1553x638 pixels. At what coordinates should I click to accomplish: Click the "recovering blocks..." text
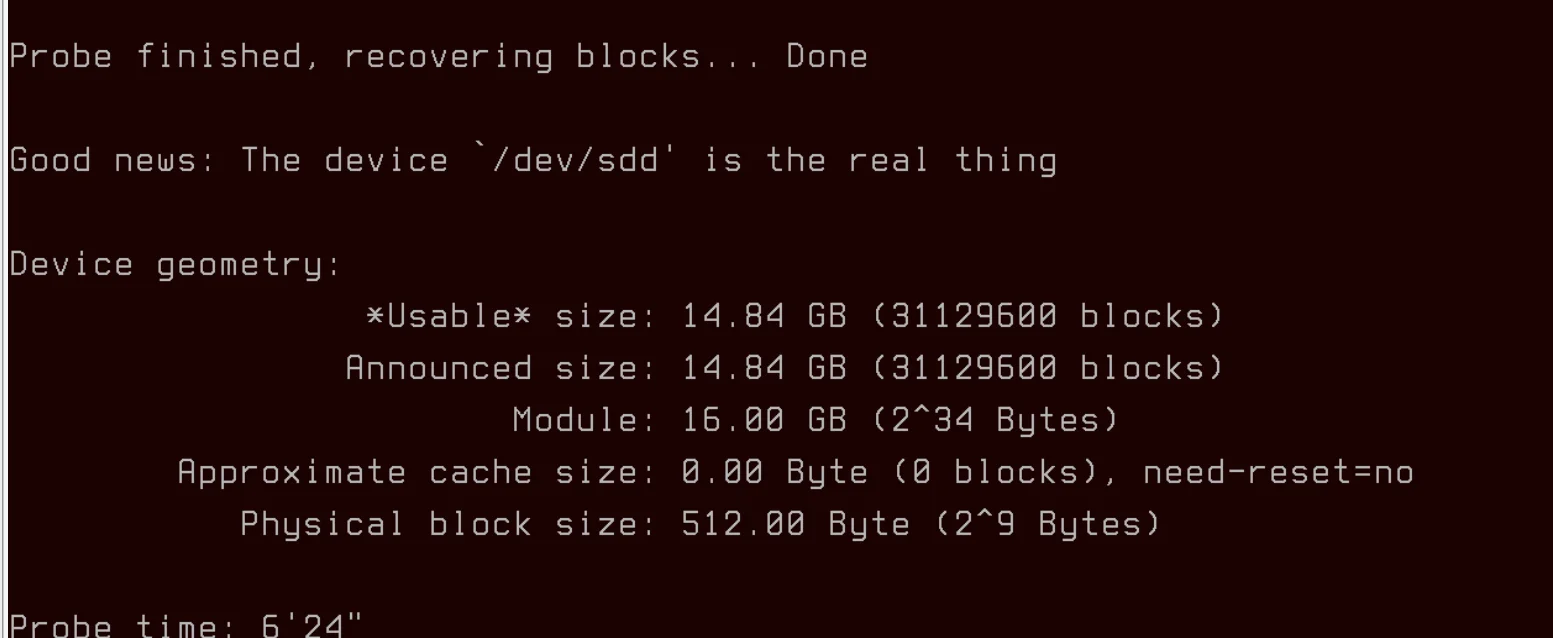coord(552,57)
